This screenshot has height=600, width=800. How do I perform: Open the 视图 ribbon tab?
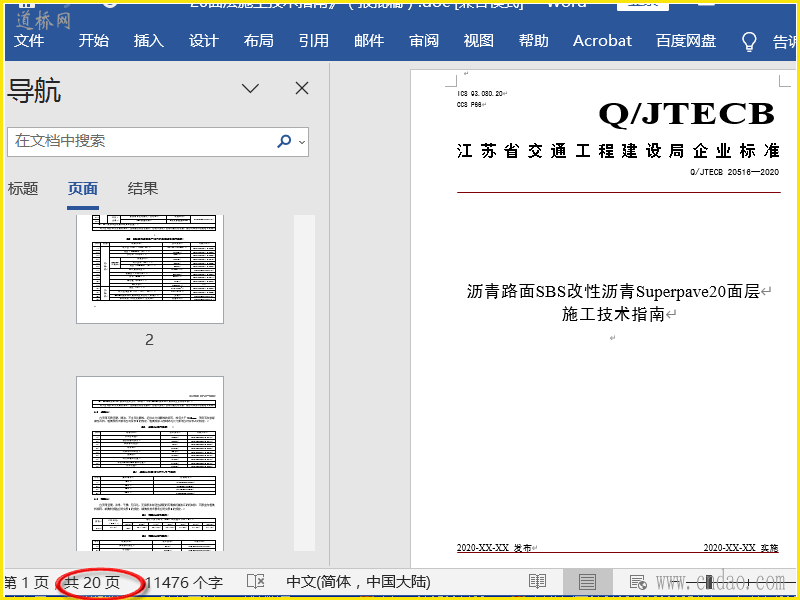point(478,41)
